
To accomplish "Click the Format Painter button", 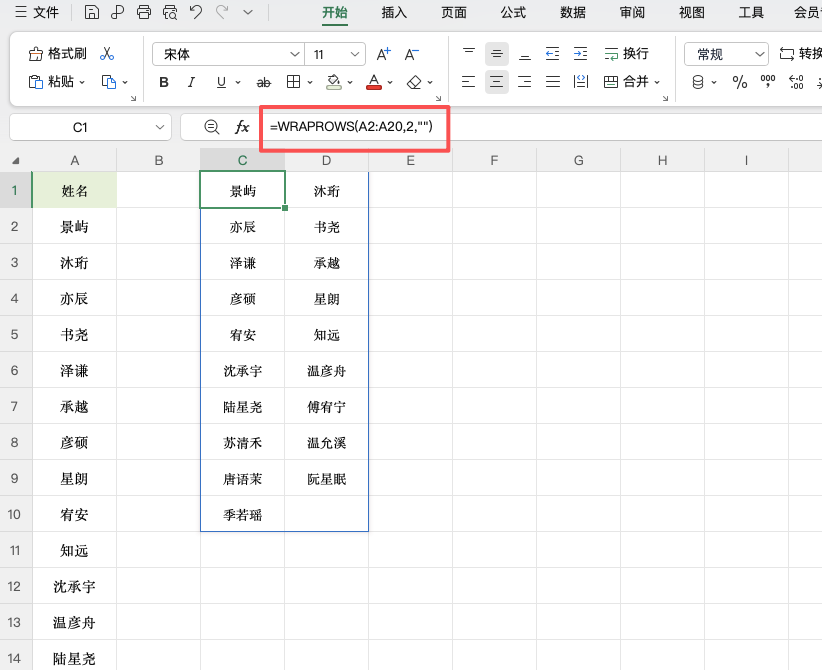I will pyautogui.click(x=58, y=53).
